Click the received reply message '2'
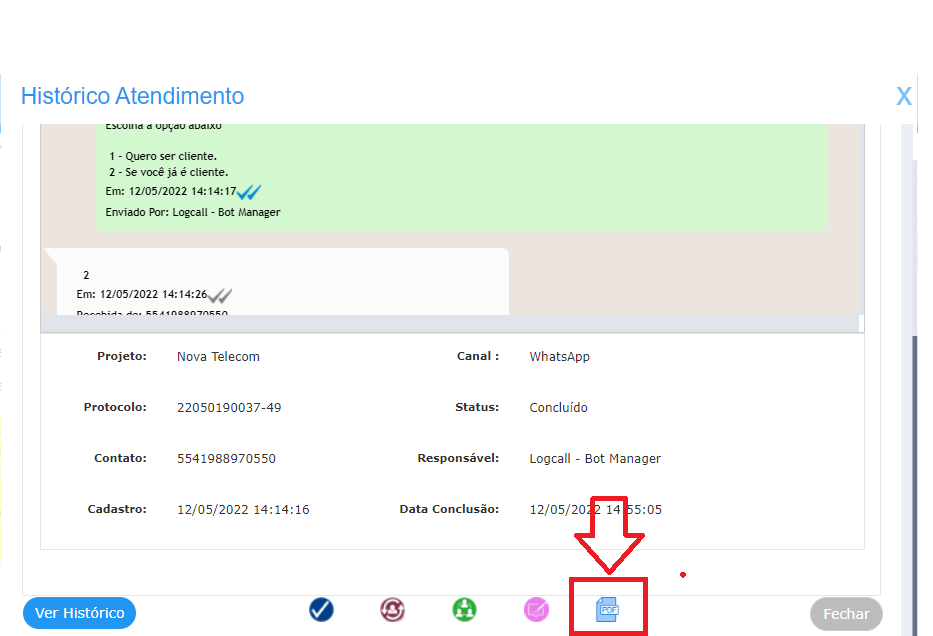The image size is (933, 636). 86,275
